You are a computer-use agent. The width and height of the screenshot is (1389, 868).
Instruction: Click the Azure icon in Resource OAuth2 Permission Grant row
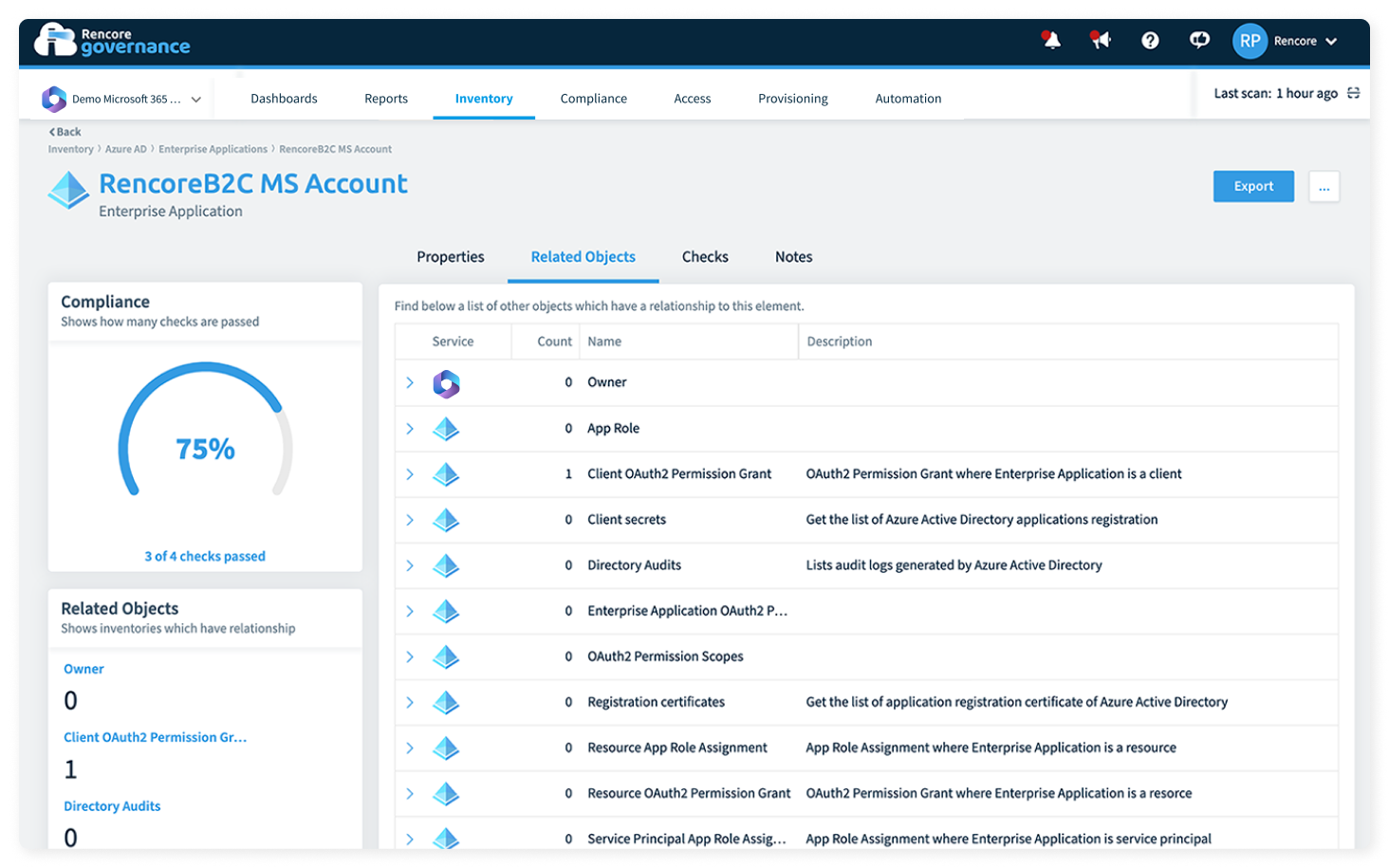(446, 793)
